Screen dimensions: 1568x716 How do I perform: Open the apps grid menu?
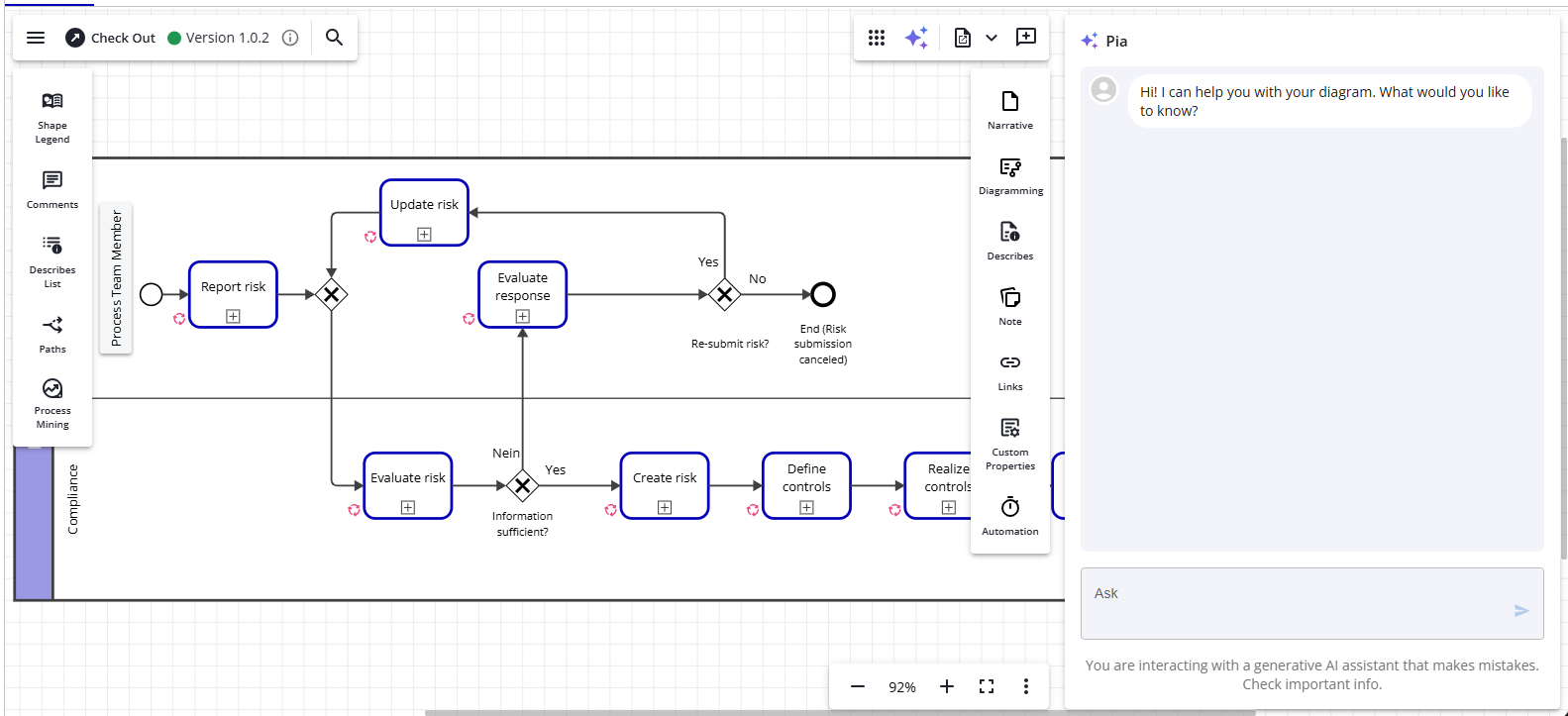pyautogui.click(x=877, y=38)
